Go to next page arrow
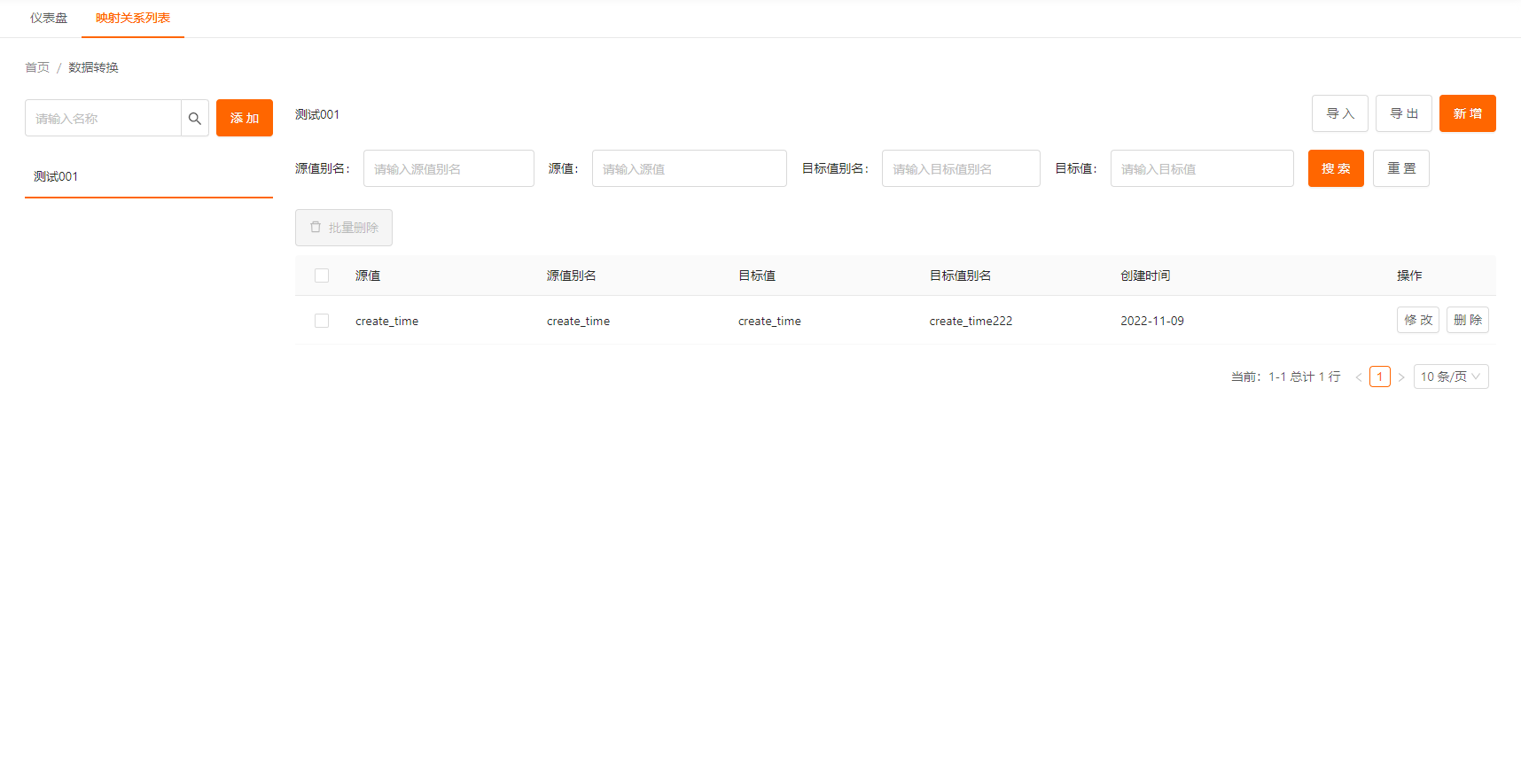Image resolution: width=1521 pixels, height=784 pixels. 1401,377
